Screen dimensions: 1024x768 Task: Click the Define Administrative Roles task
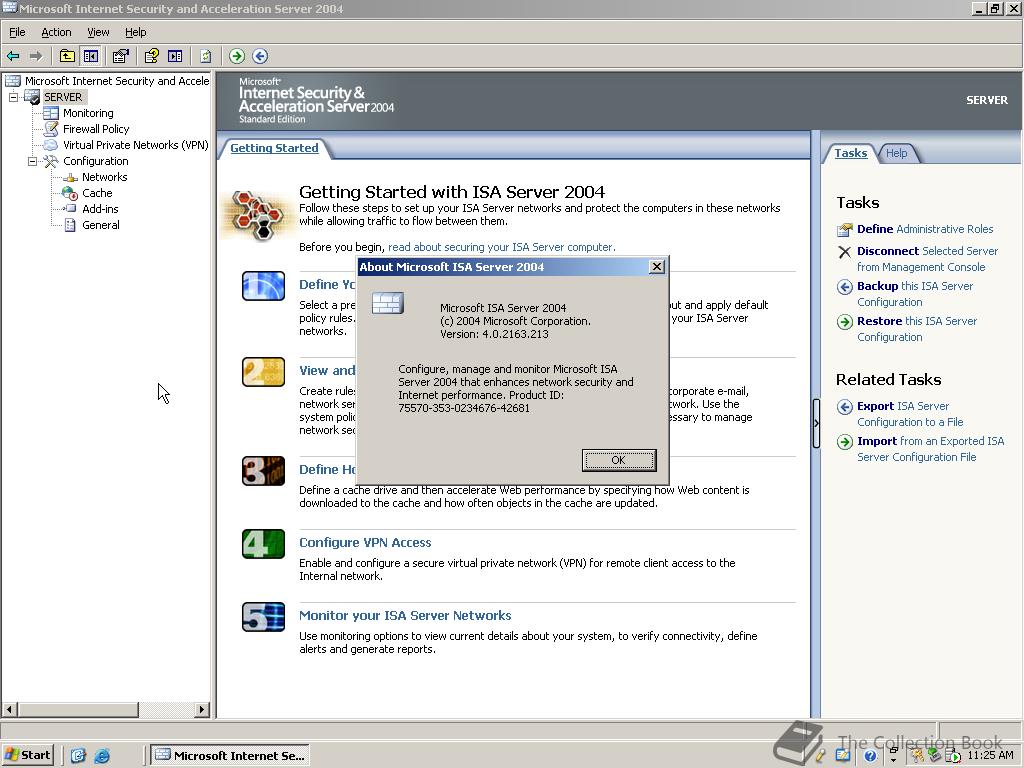(x=925, y=229)
